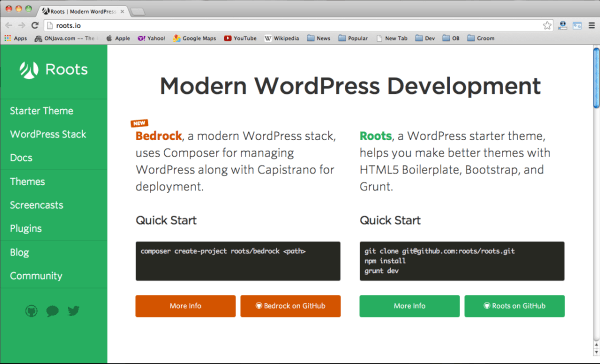Go back with the browser back arrow
Viewport: 600px width, 364px height.
coord(9,25)
